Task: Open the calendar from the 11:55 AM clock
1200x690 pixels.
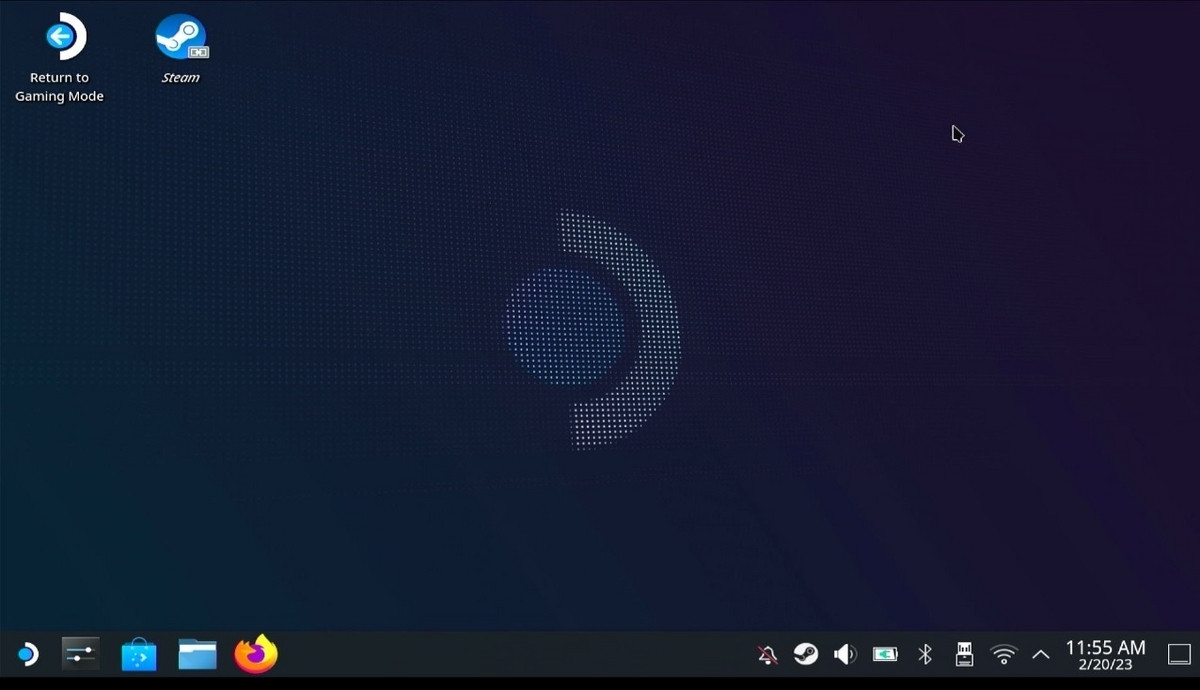Action: pos(1105,648)
